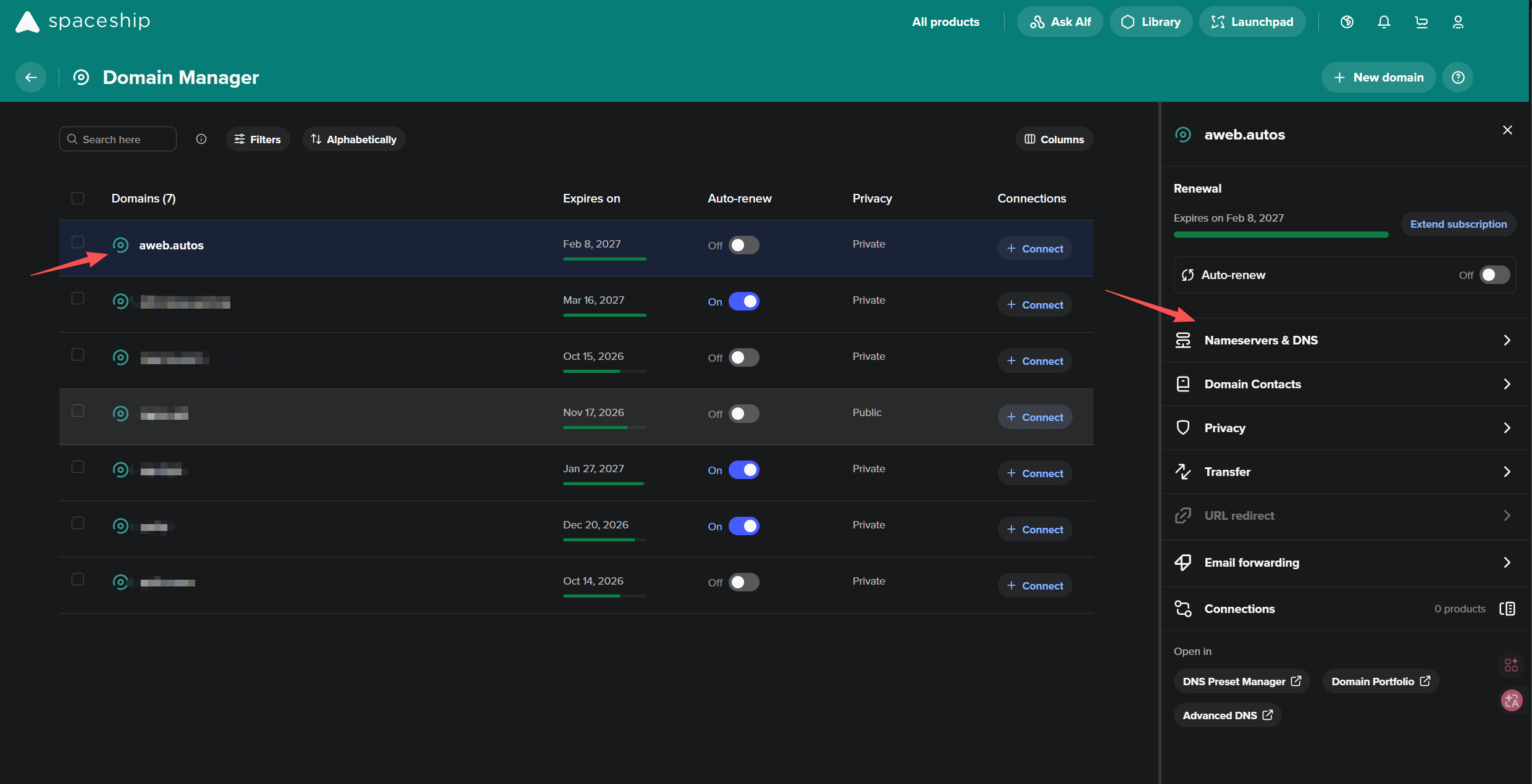Screen dimensions: 1532x784
Task: Click the search info icon
Action: coord(201,139)
